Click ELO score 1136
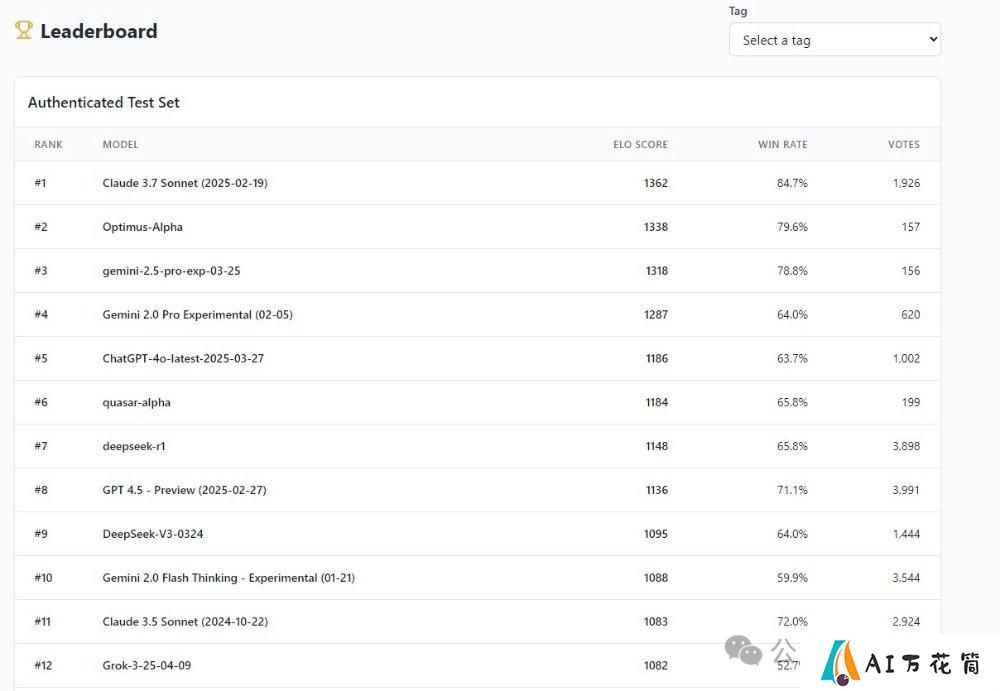 [657, 490]
